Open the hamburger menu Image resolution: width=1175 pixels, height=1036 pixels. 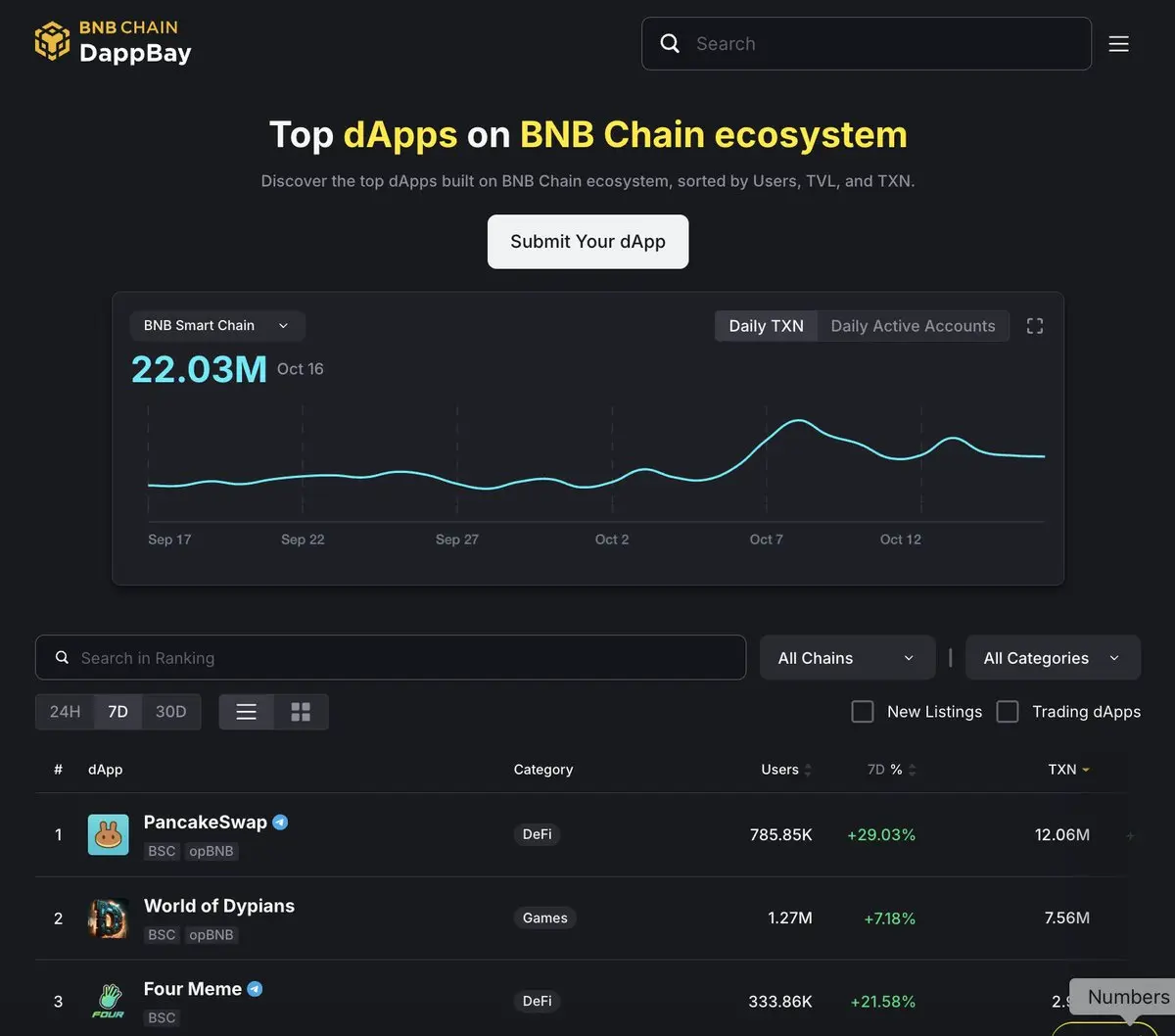tap(1119, 44)
